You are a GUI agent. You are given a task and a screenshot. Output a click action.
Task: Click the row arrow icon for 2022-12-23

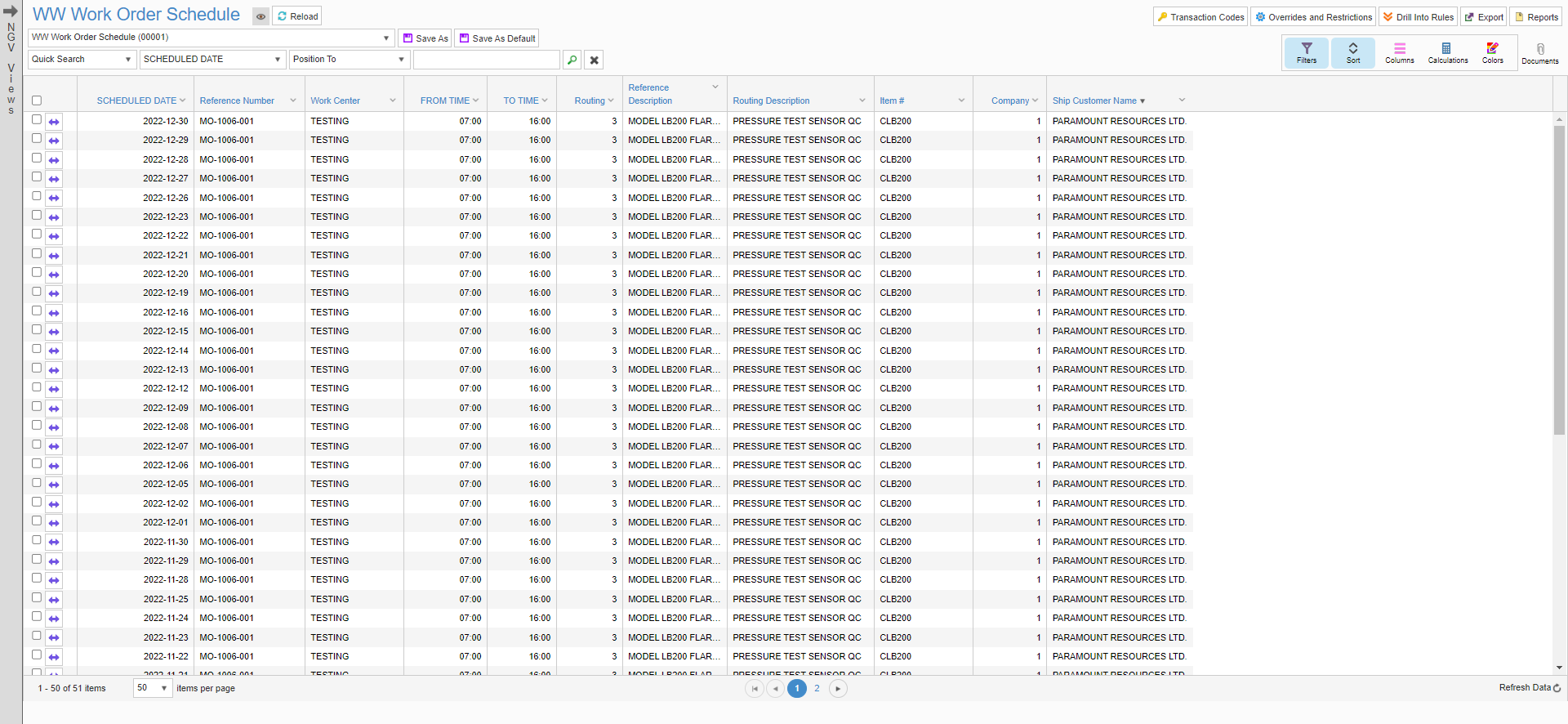point(54,217)
